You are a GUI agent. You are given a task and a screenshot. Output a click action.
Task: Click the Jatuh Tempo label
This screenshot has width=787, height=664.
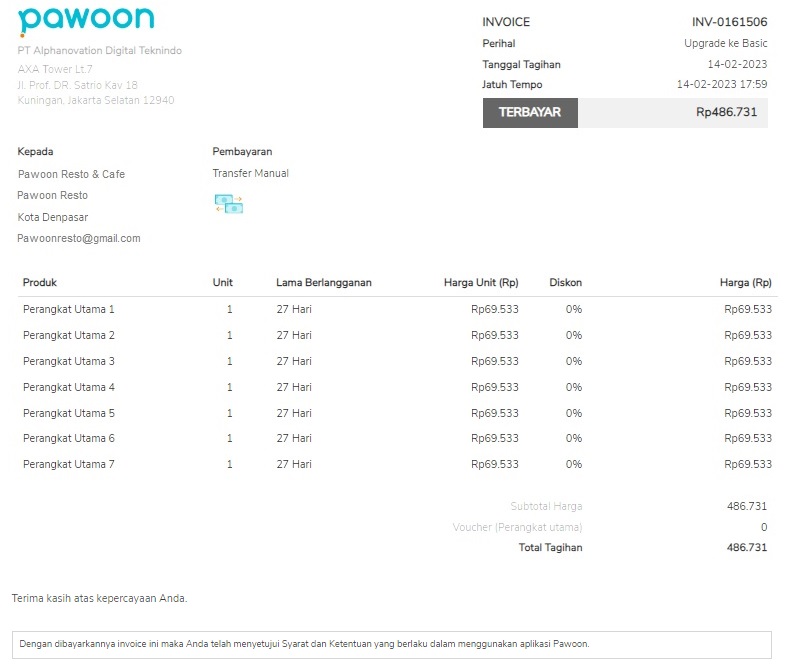512,84
